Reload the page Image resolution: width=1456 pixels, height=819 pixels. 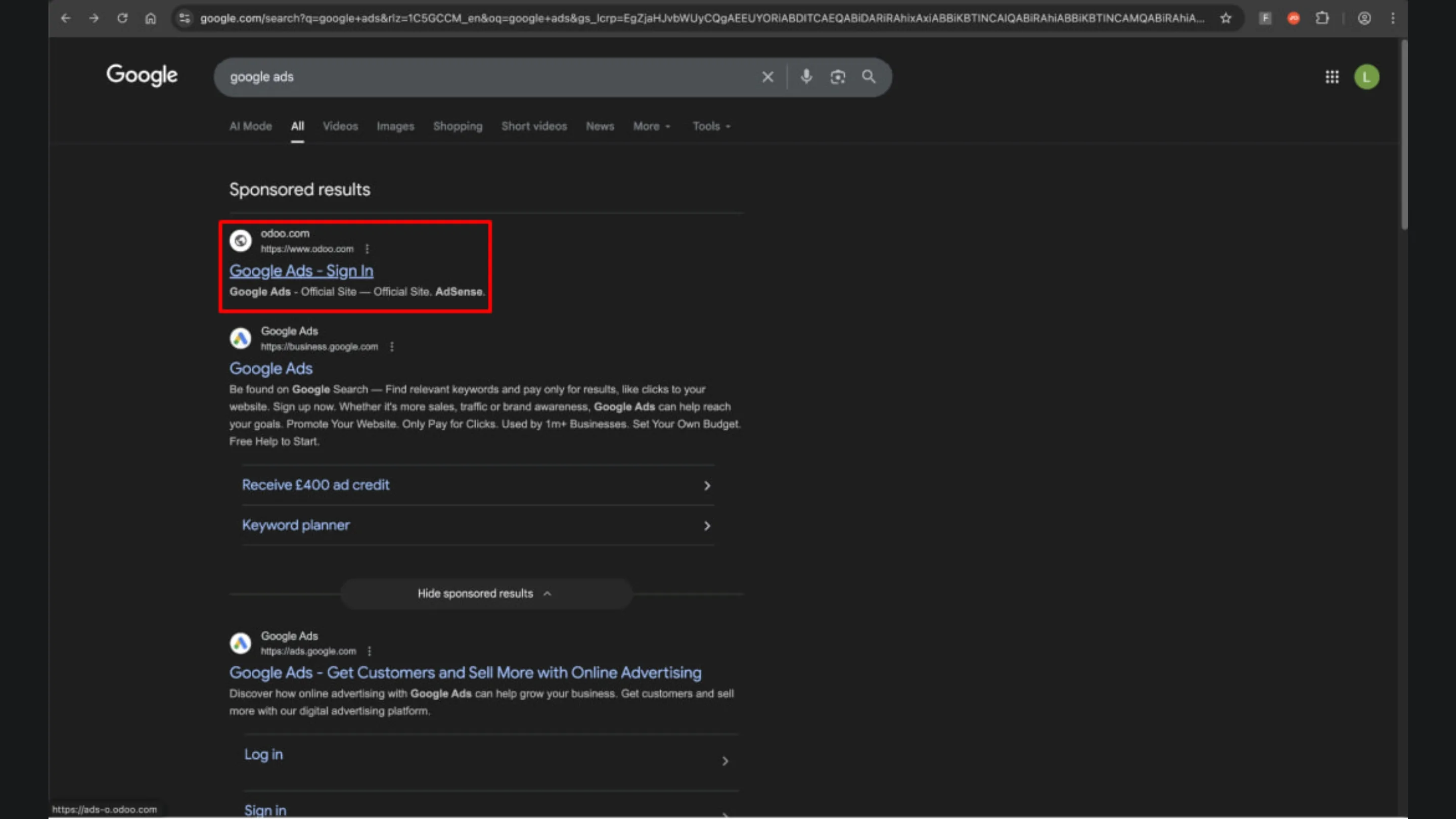122,18
